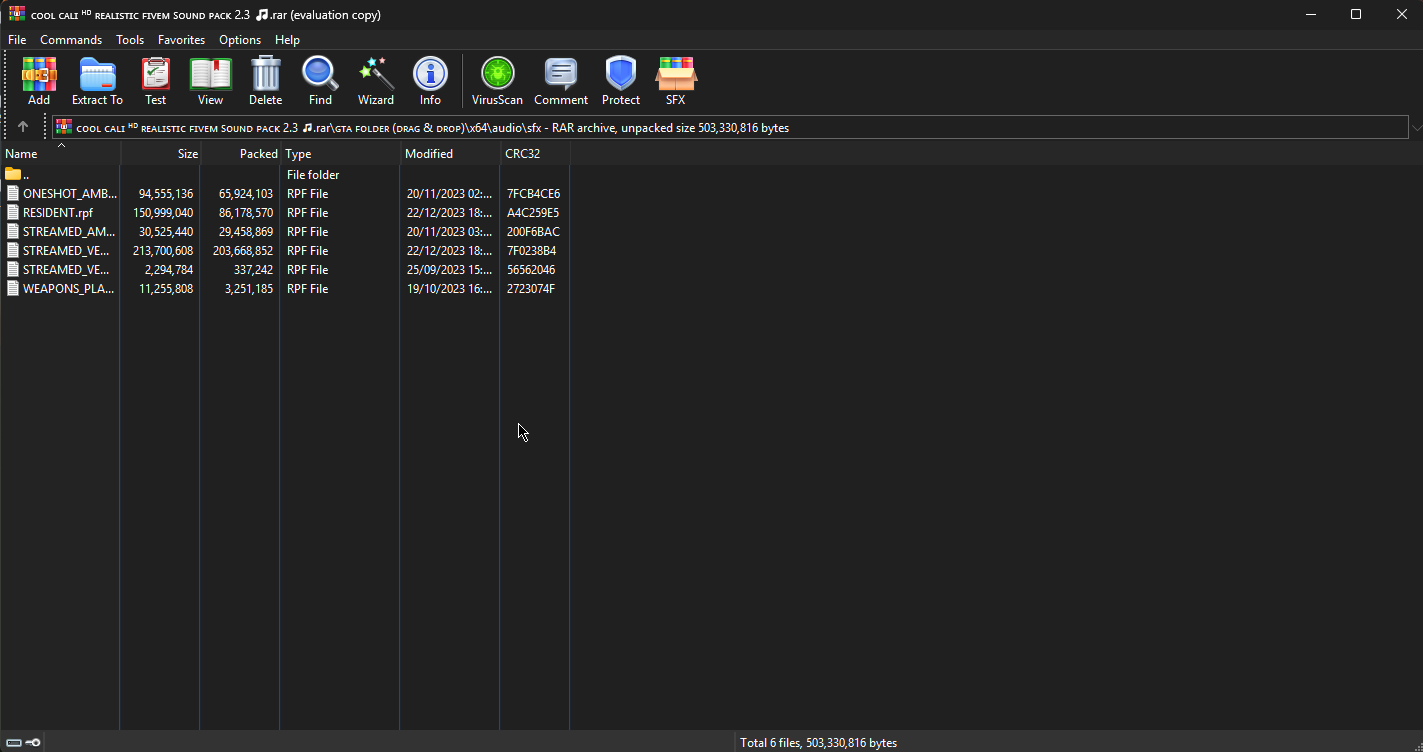Open the Extract To tool

point(97,81)
